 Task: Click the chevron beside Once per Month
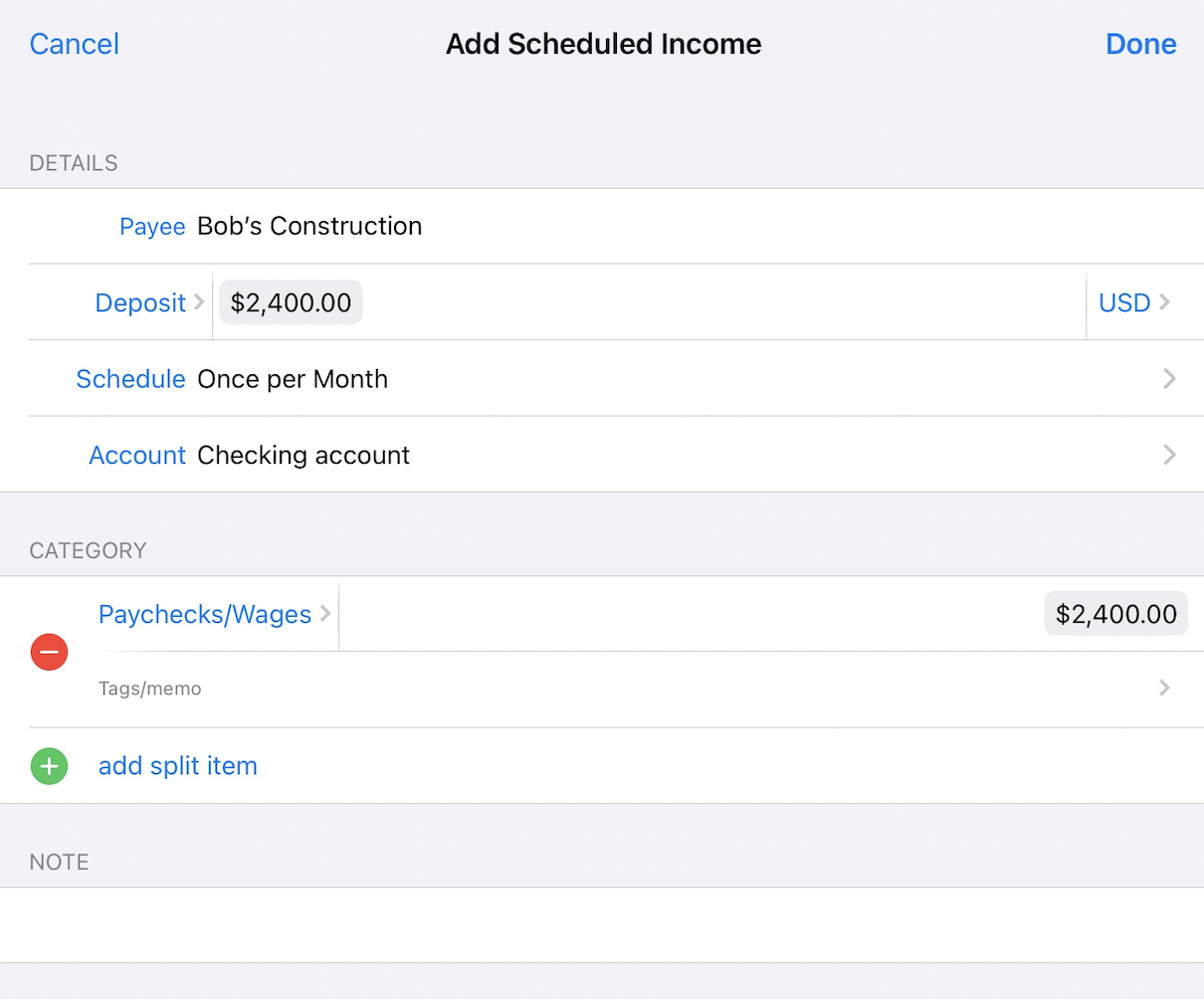1169,379
